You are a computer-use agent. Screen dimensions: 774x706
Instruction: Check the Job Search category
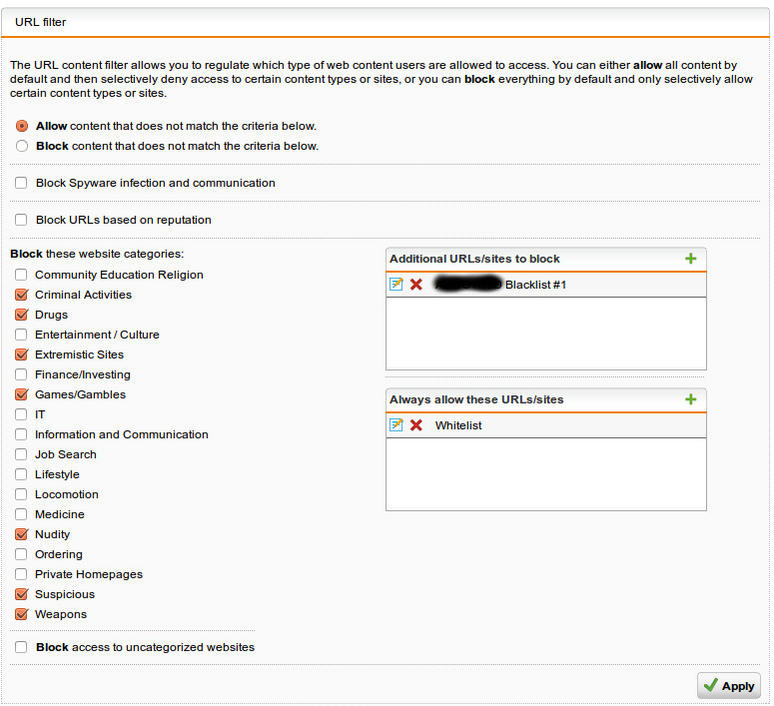pos(21,454)
